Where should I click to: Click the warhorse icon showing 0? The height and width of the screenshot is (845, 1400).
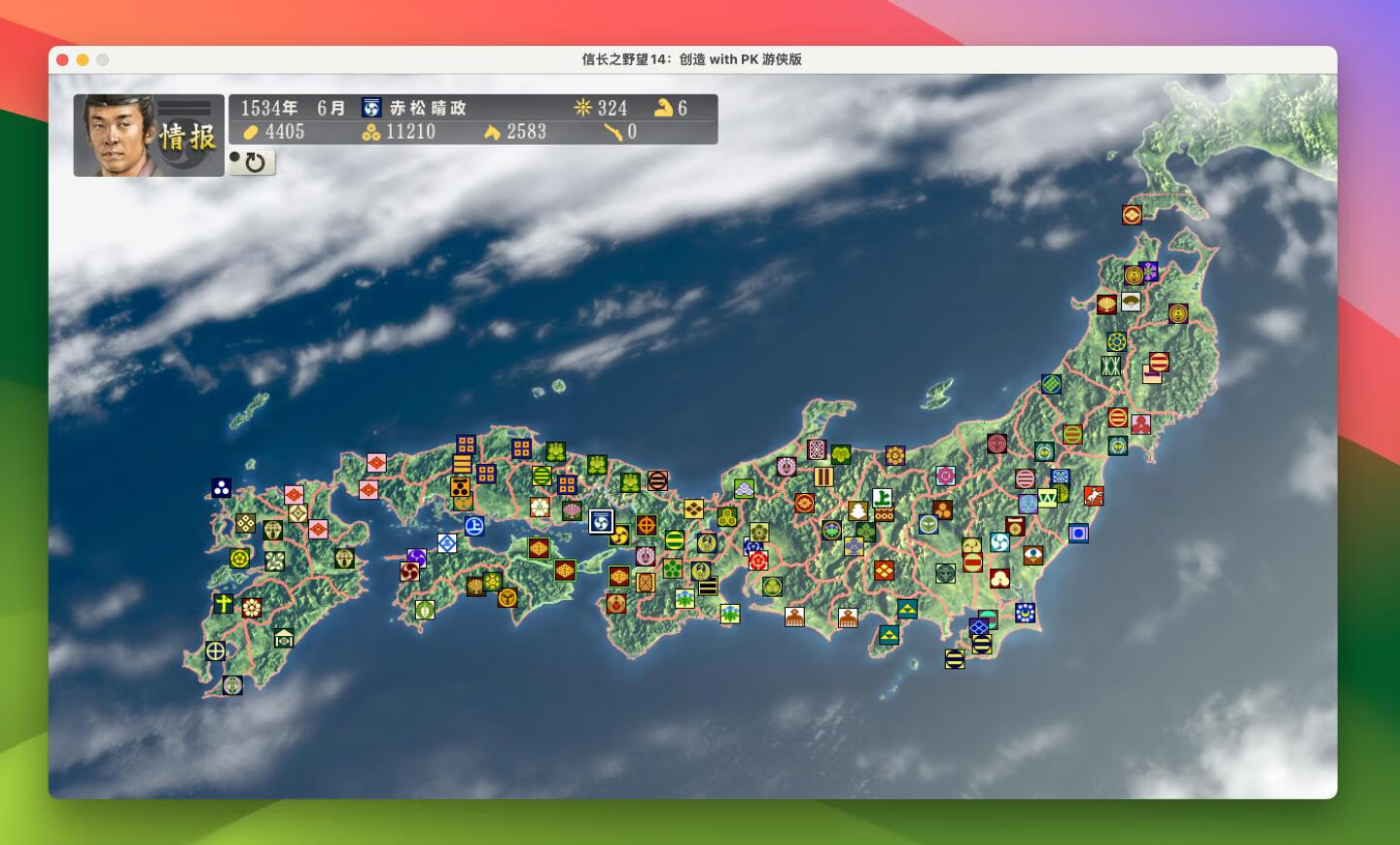click(x=615, y=132)
